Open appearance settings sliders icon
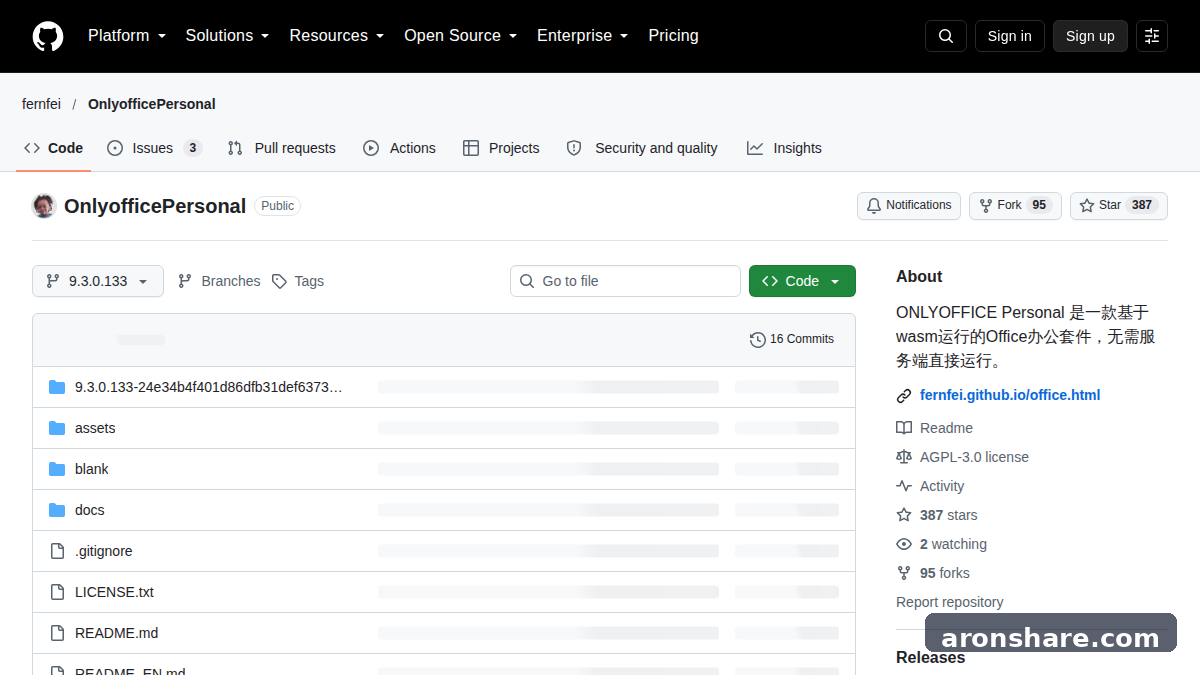1200x675 pixels. [x=1152, y=36]
